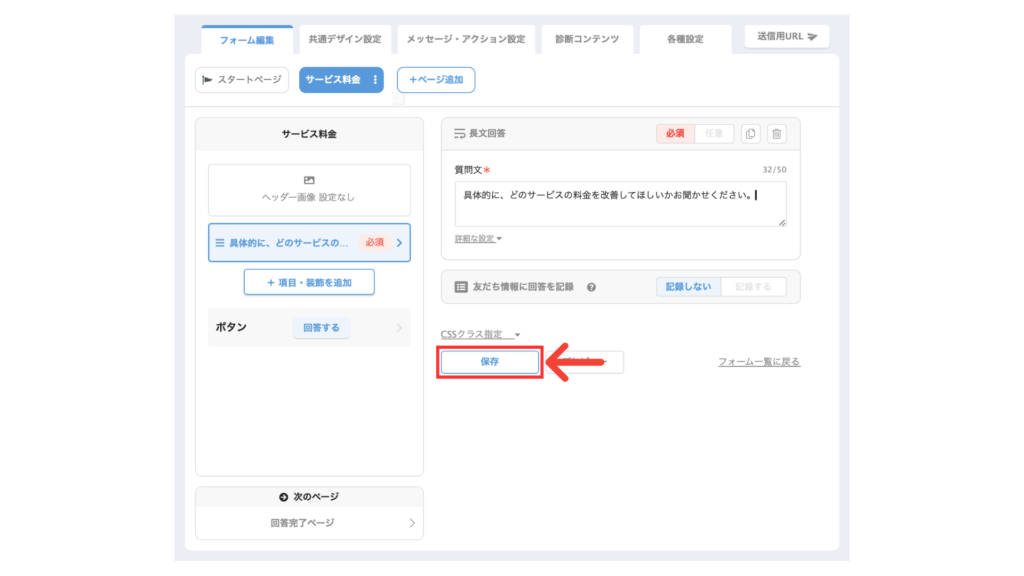Open the メッセージ・アクション設定 tab
Viewport: 1024px width, 576px height.
pyautogui.click(x=465, y=39)
